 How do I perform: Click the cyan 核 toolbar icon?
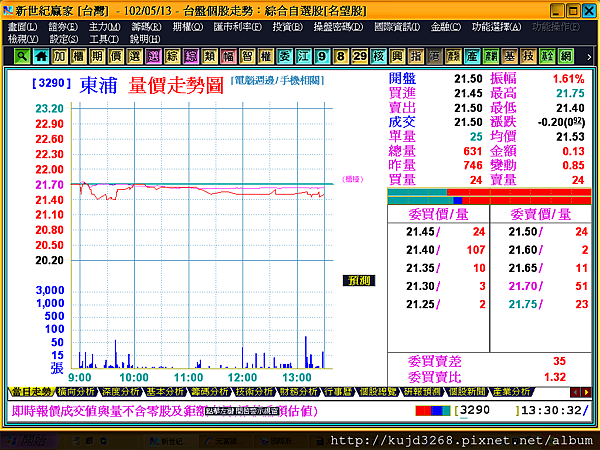(378, 56)
